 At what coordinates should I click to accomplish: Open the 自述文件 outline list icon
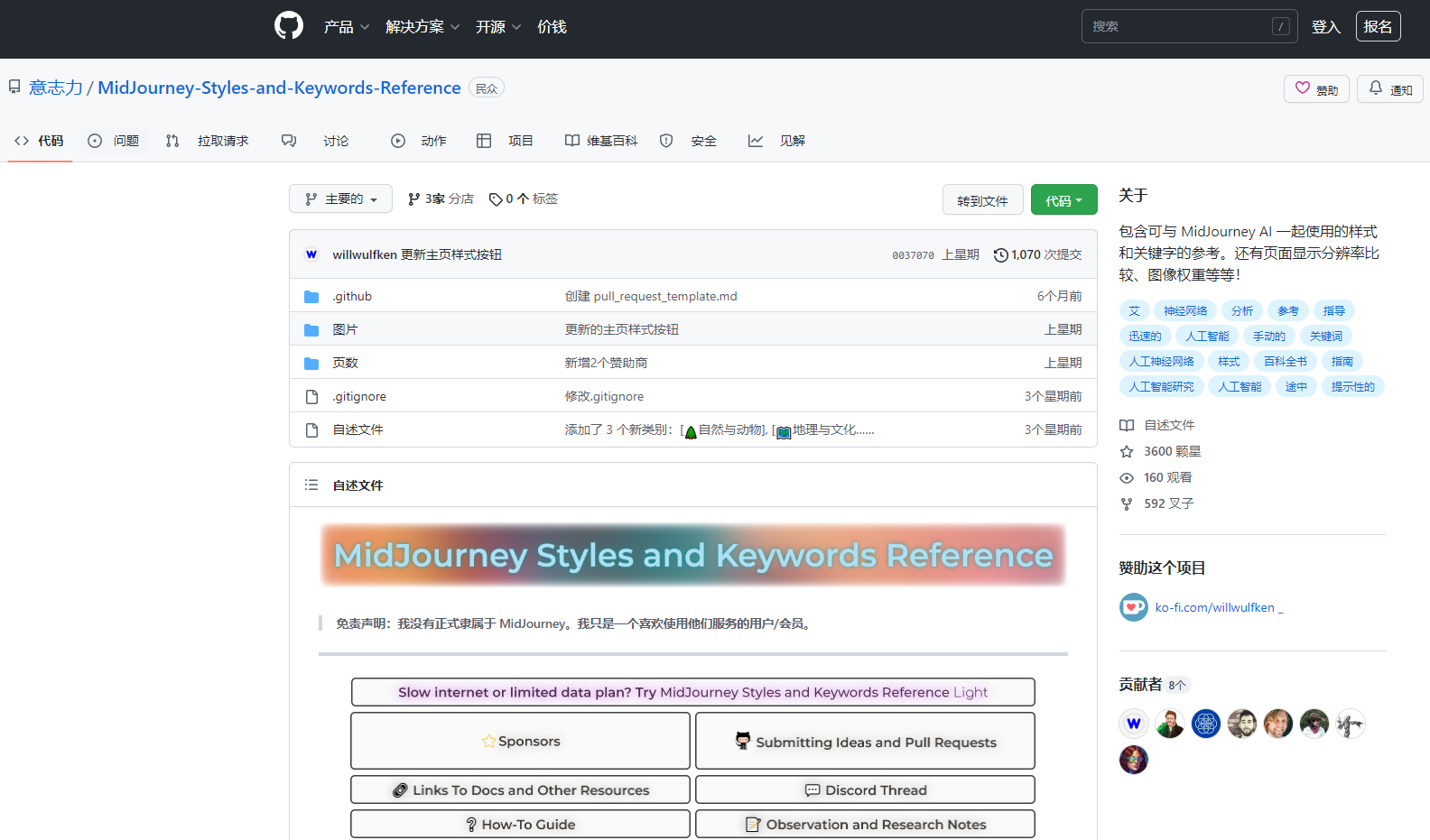(x=311, y=485)
